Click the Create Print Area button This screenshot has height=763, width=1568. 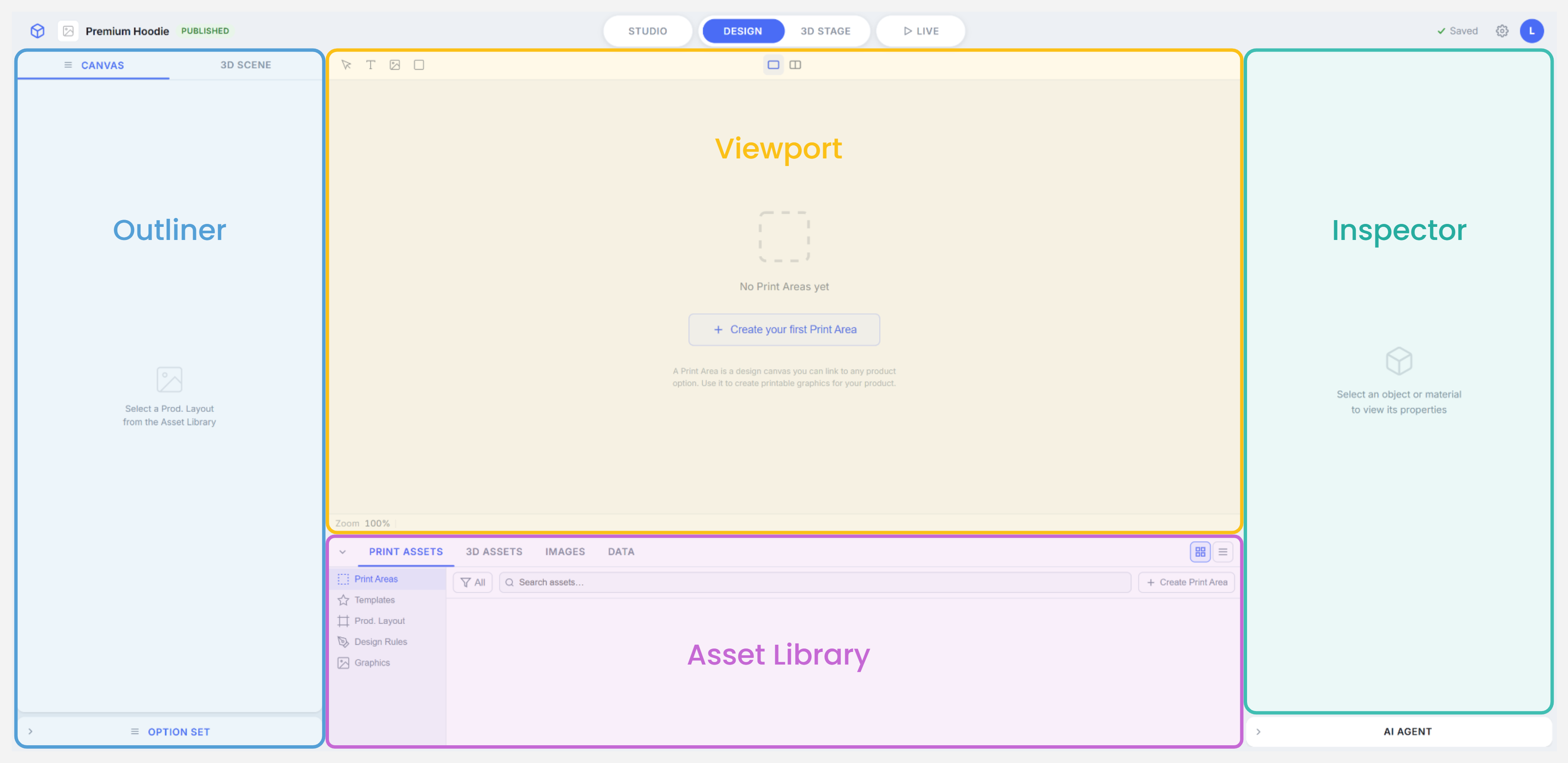pos(1186,582)
